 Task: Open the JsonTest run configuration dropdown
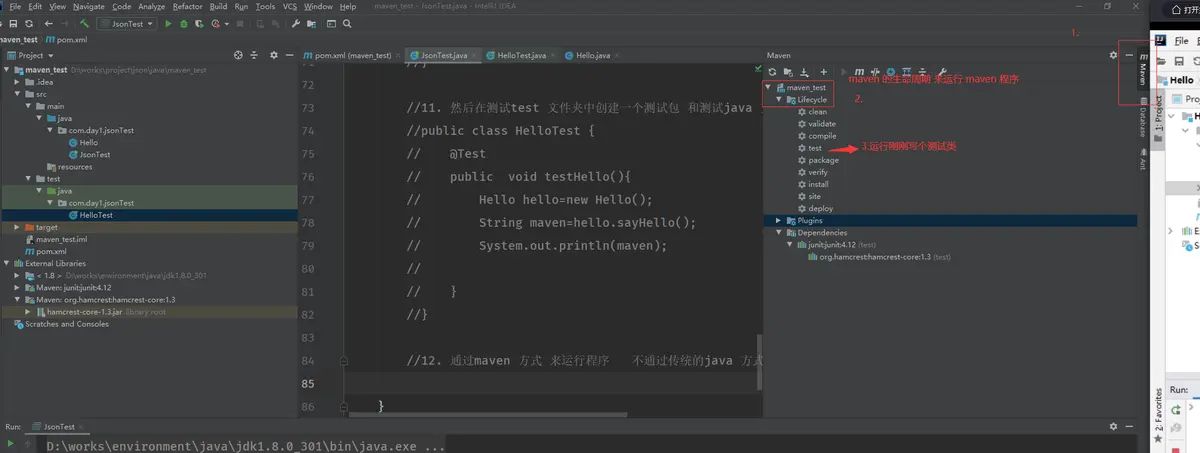pos(127,22)
